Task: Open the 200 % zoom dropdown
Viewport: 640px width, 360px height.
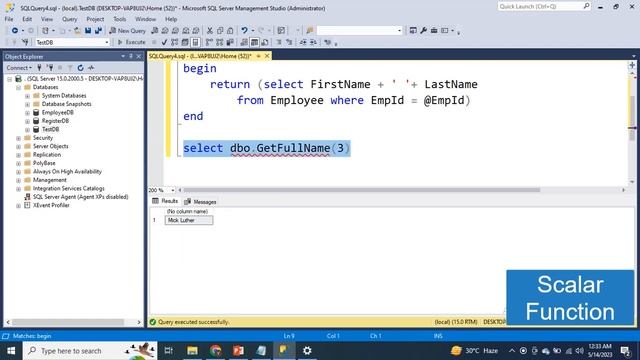Action: [x=173, y=190]
